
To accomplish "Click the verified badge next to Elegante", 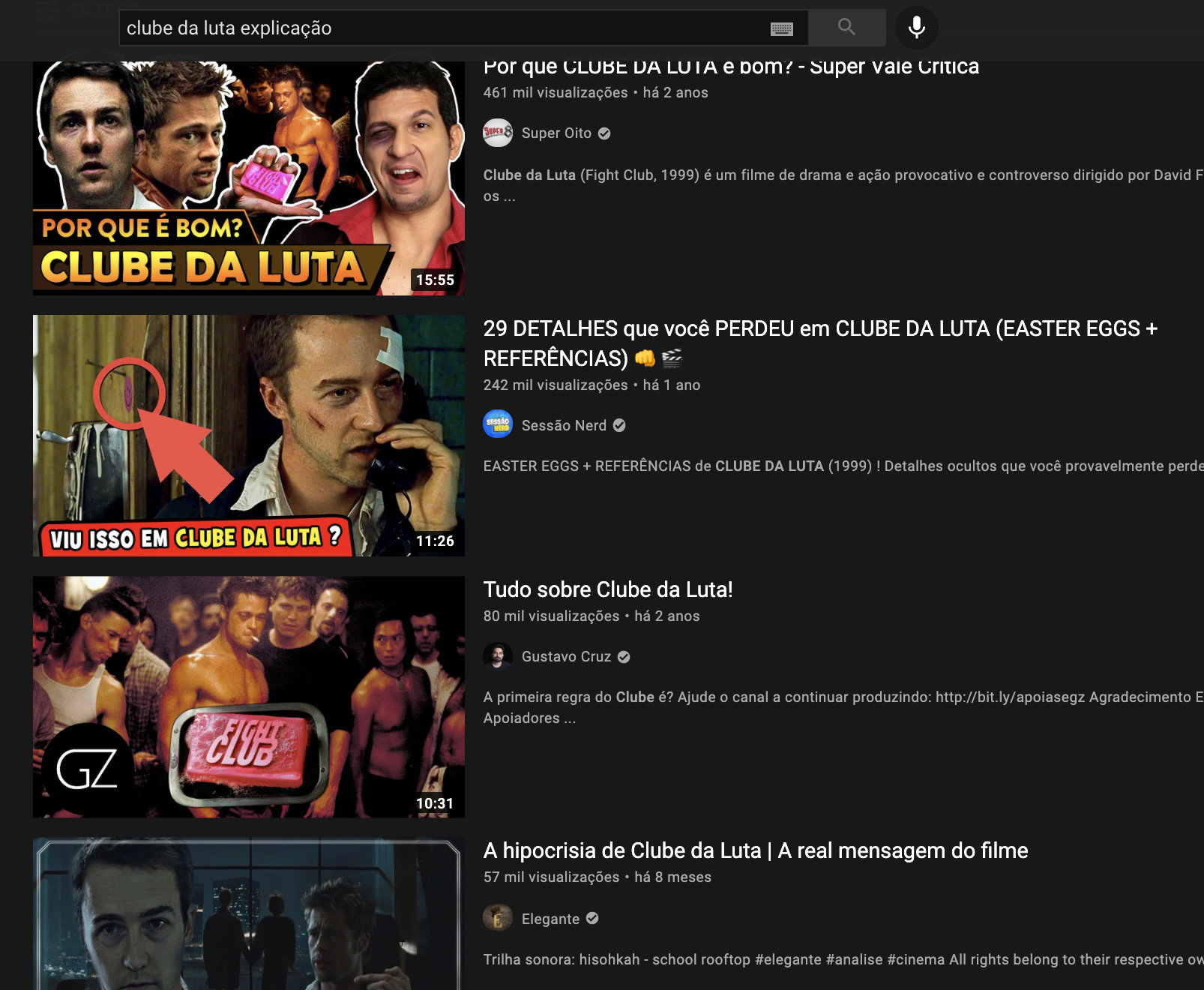I will [593, 918].
